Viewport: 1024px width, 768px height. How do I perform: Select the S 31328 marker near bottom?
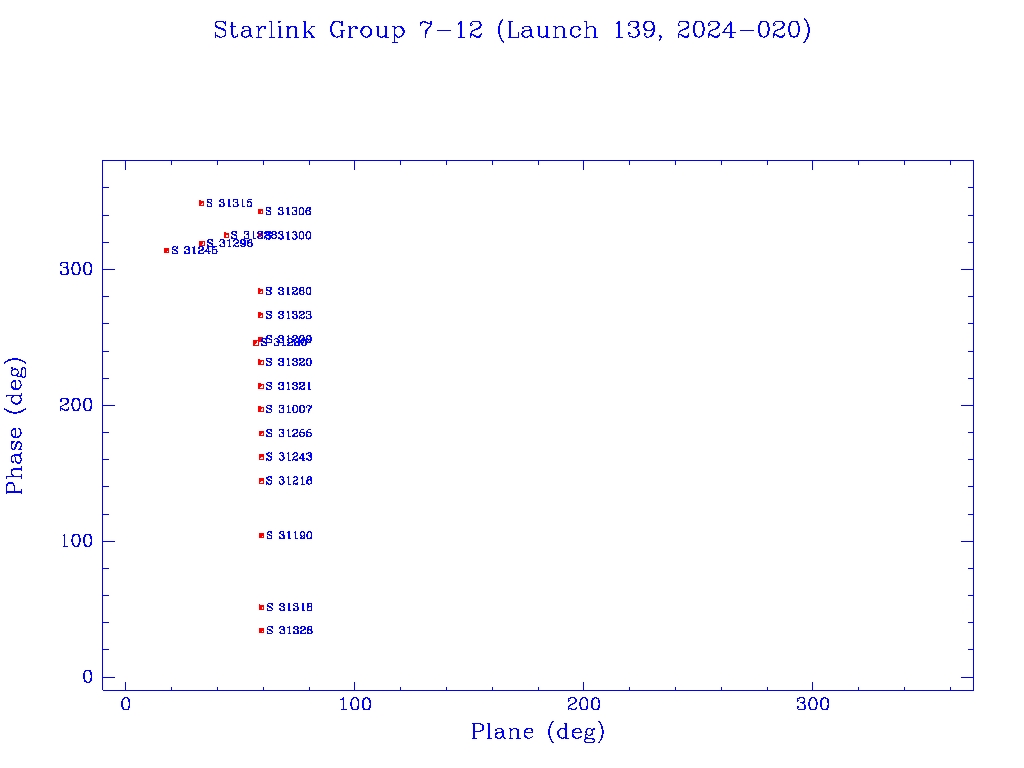tap(261, 630)
